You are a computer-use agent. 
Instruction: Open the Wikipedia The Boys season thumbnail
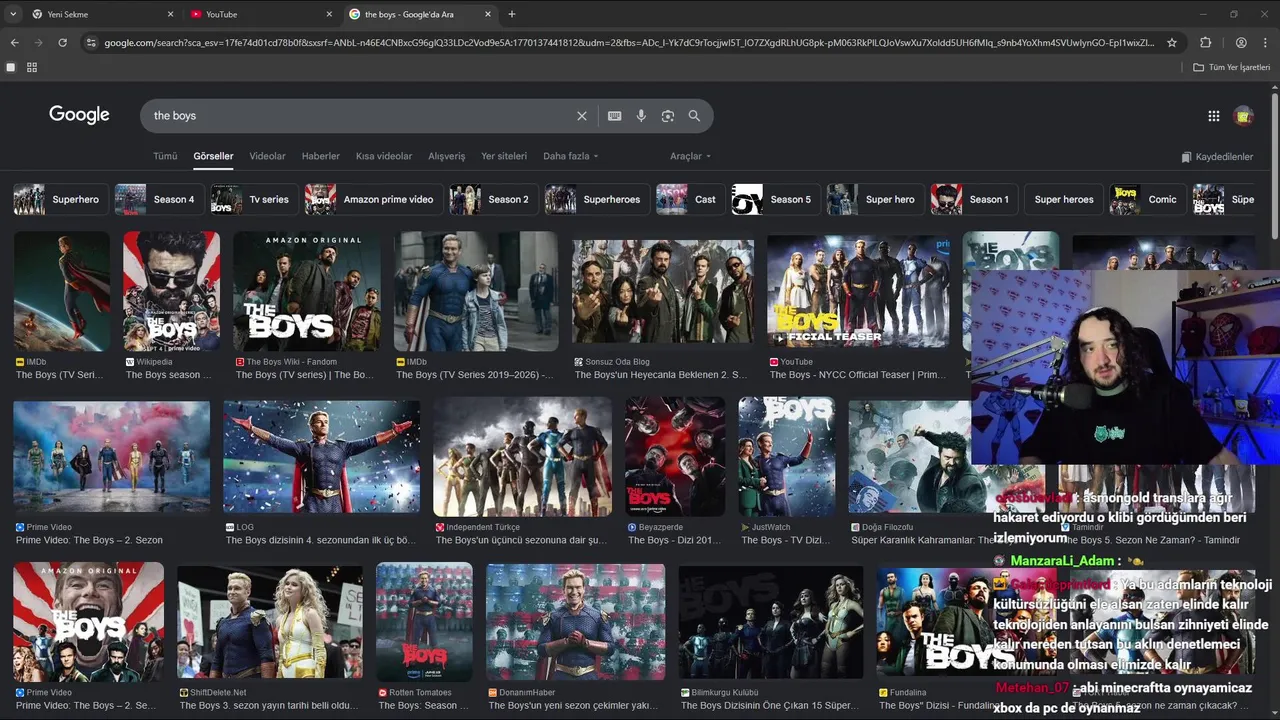point(171,292)
